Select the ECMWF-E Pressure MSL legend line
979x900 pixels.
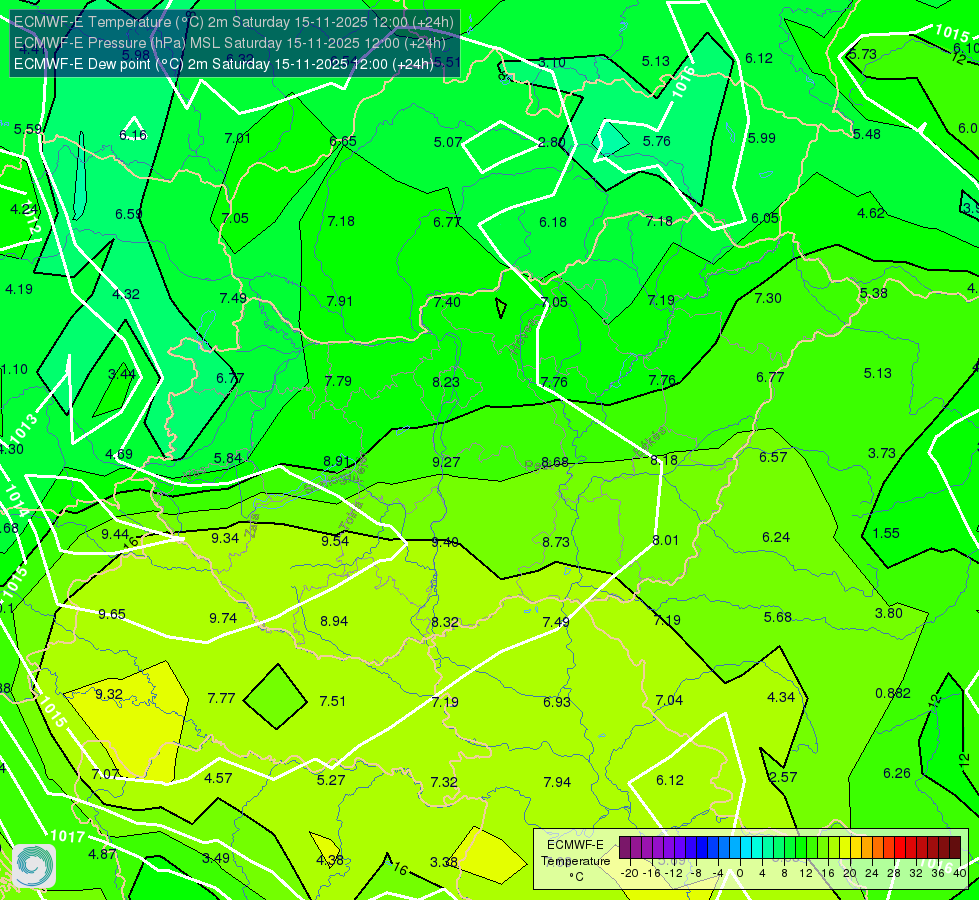[230, 43]
